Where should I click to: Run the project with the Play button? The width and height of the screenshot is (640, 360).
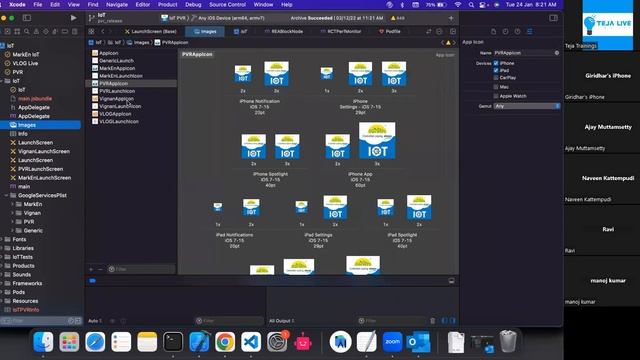click(x=73, y=18)
